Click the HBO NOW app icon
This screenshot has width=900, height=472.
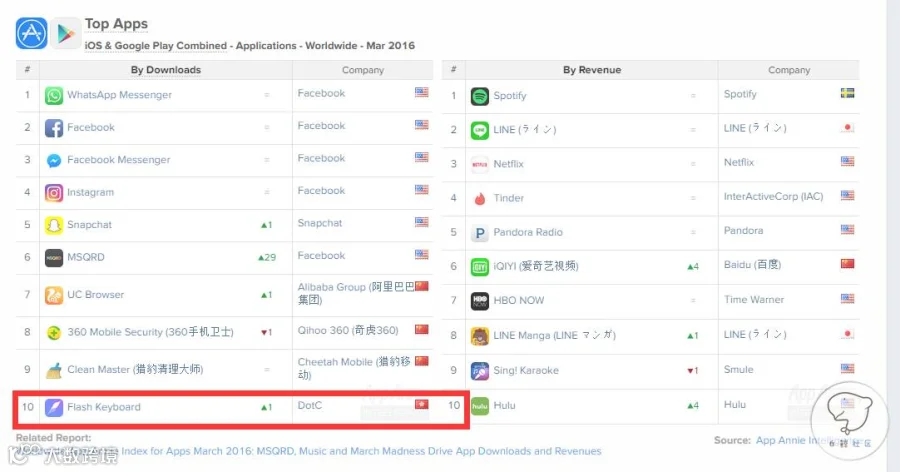[x=480, y=301]
